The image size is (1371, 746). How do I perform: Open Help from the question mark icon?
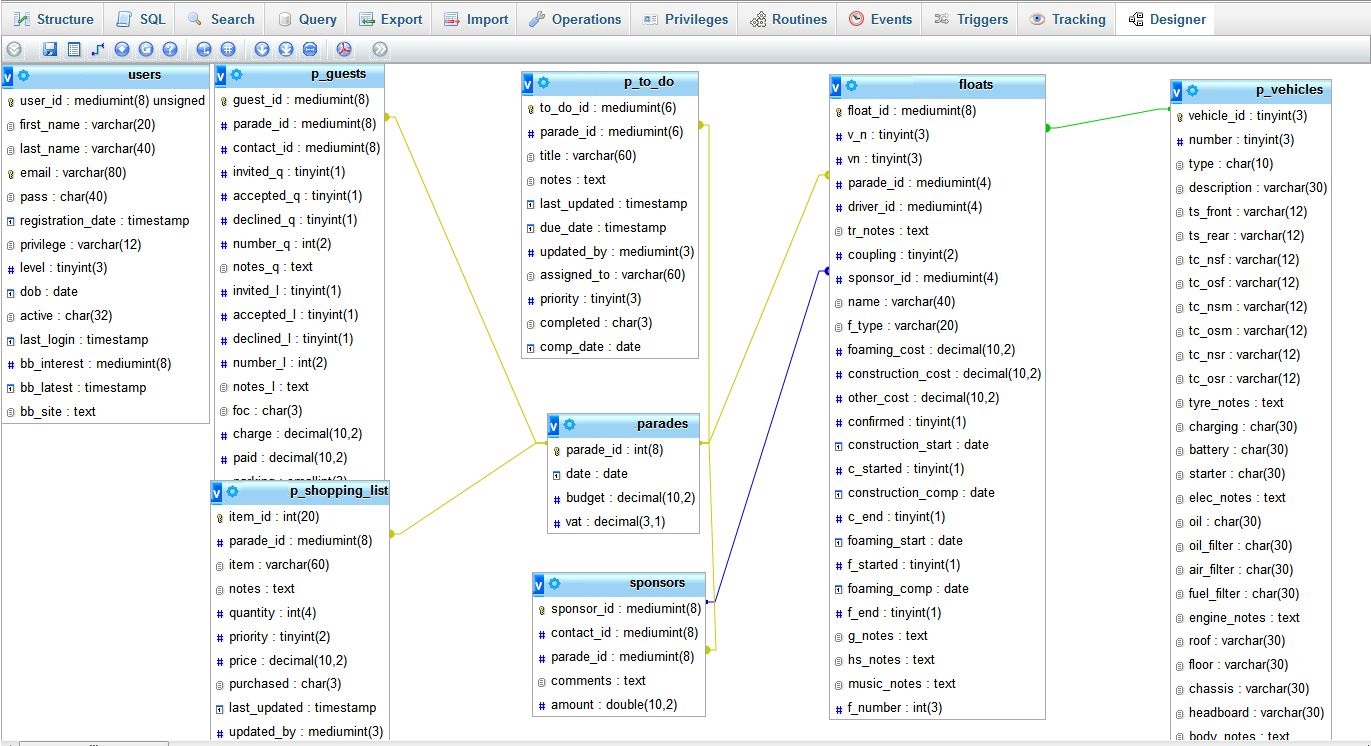(170, 48)
